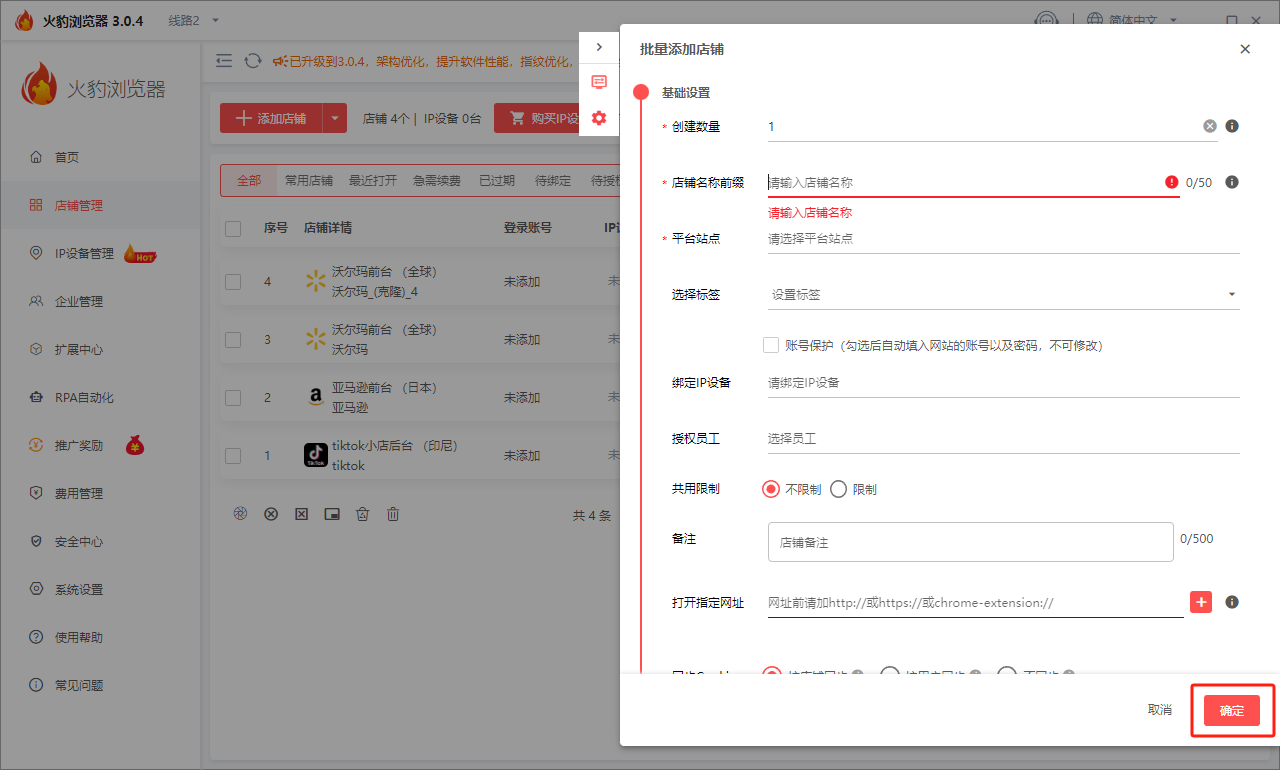This screenshot has width=1280, height=770.
Task: Tick the checkbox for store row 2
Action: tap(233, 398)
